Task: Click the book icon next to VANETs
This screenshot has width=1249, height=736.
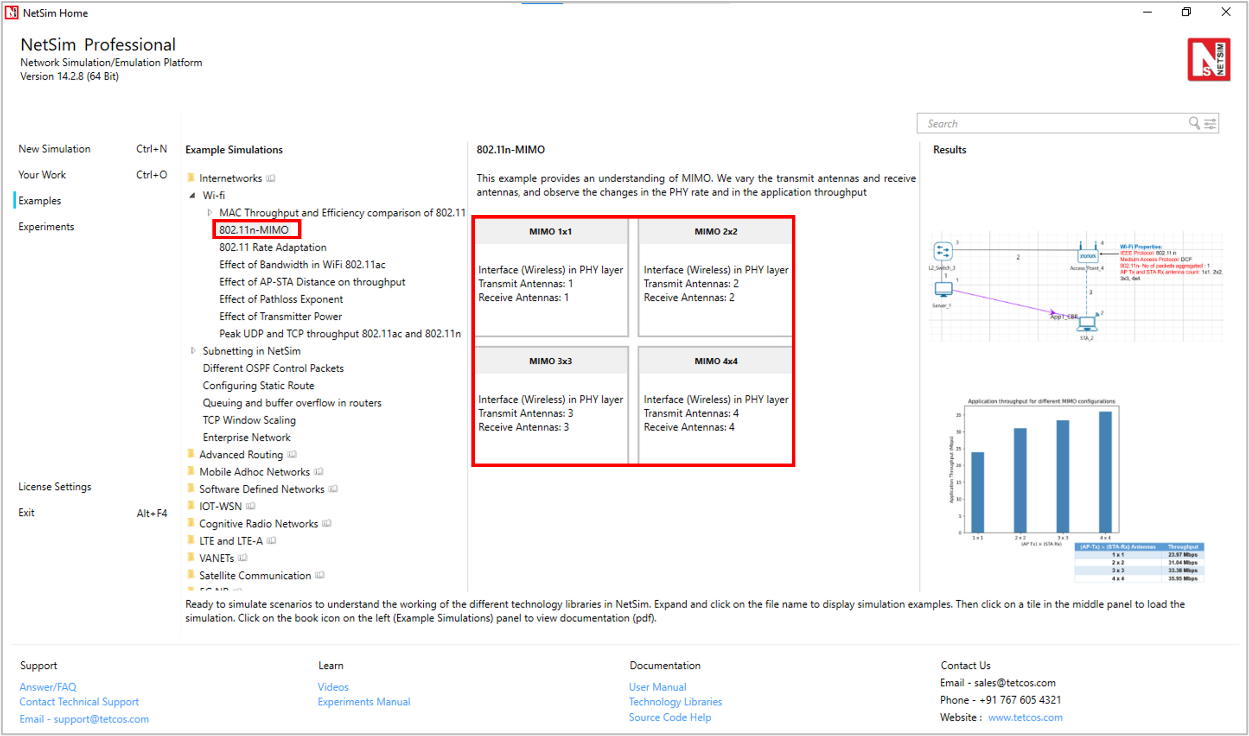Action: coord(243,558)
